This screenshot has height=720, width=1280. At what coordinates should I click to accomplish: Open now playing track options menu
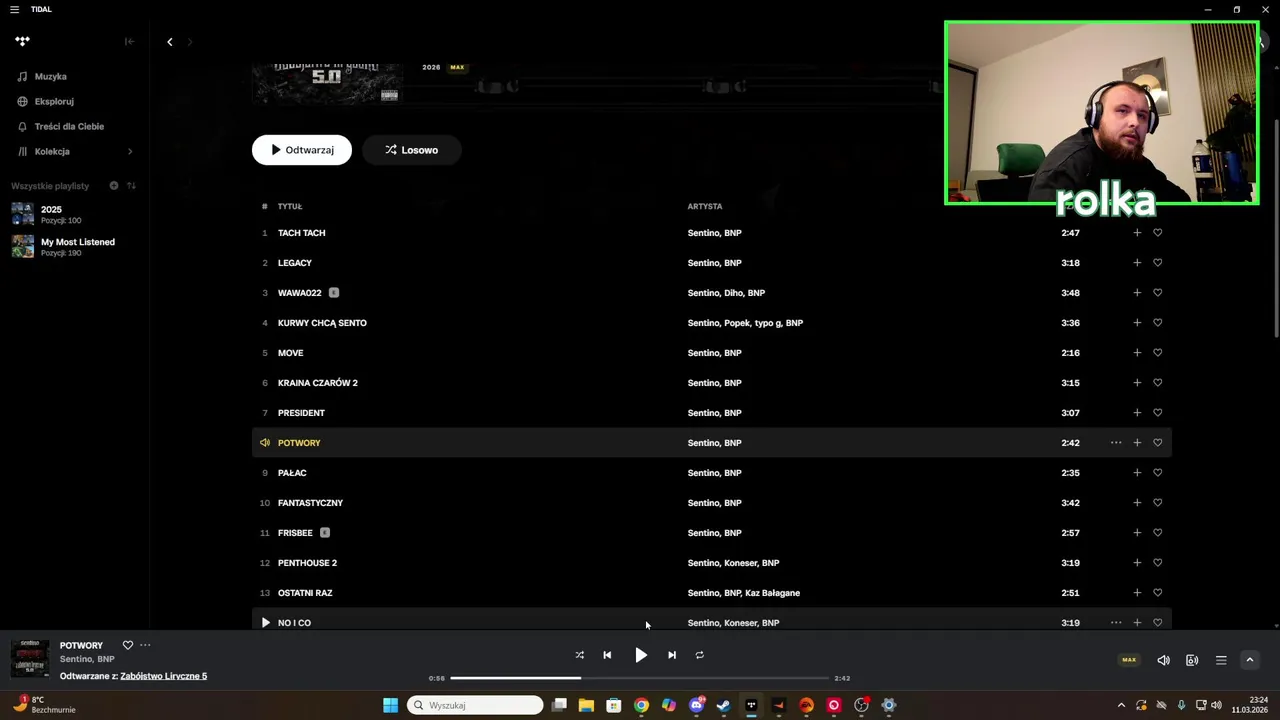click(x=145, y=645)
